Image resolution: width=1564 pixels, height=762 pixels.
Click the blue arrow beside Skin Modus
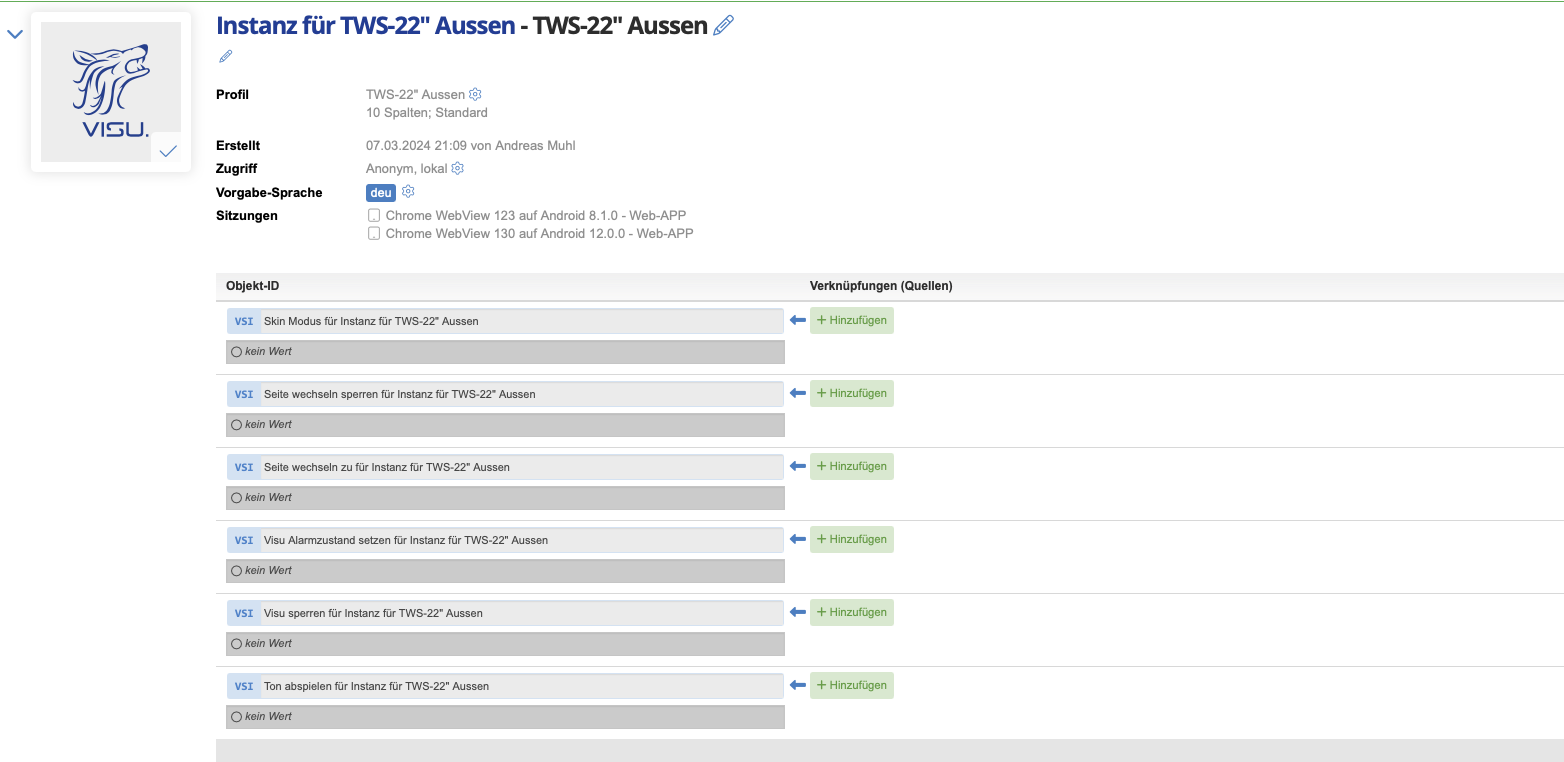coord(797,320)
